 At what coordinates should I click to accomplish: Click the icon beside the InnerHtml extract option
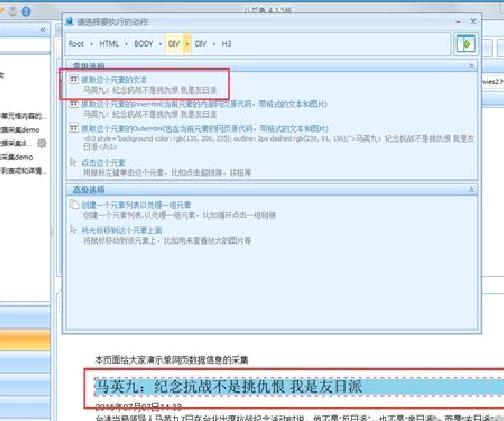click(74, 104)
